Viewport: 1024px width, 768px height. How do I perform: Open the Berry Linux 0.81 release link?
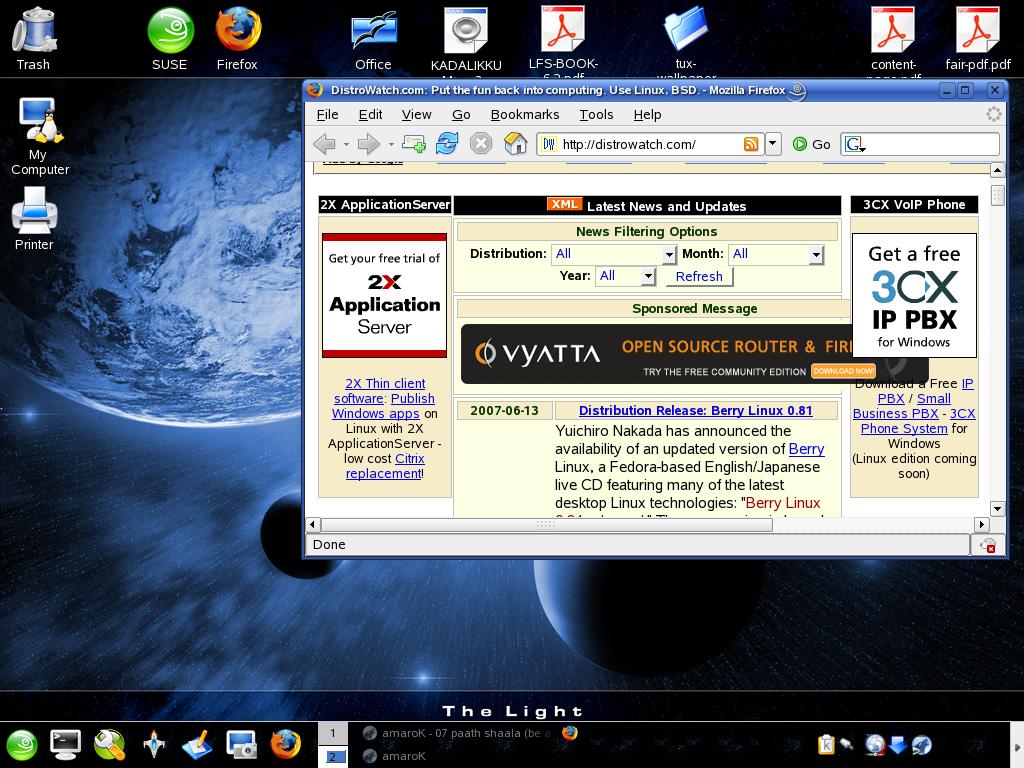point(695,410)
